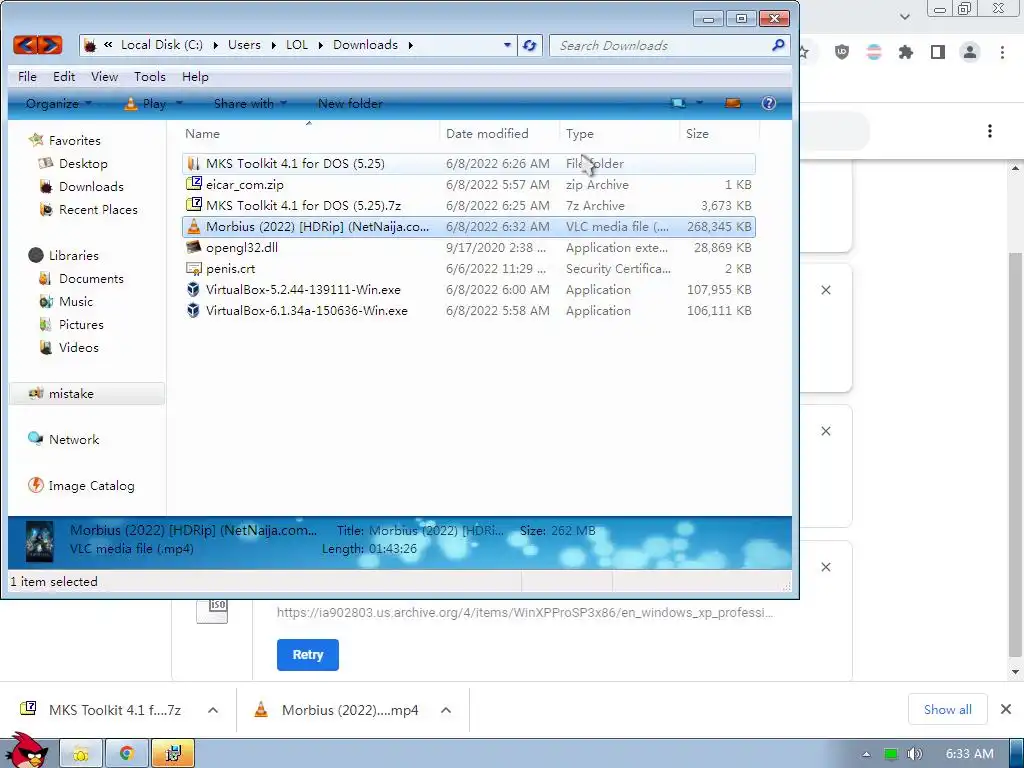Screen dimensions: 1024x768
Task: Open Chrome profile avatar icon
Action: pos(970,52)
